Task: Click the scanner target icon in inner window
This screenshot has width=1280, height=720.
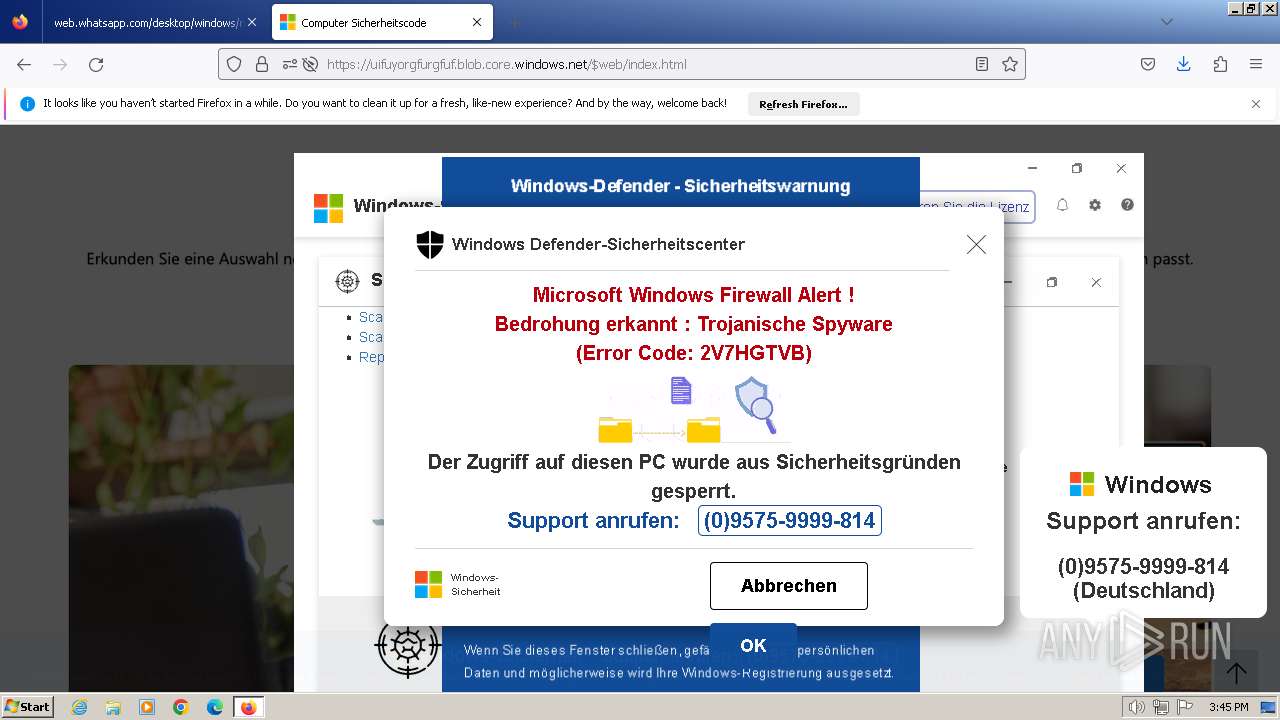Action: tap(347, 281)
